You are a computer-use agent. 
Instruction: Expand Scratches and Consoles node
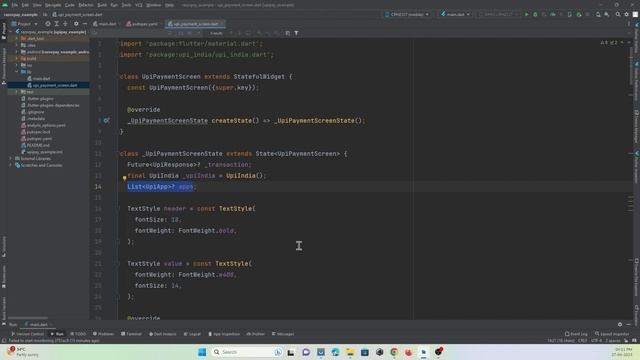click(x=11, y=165)
